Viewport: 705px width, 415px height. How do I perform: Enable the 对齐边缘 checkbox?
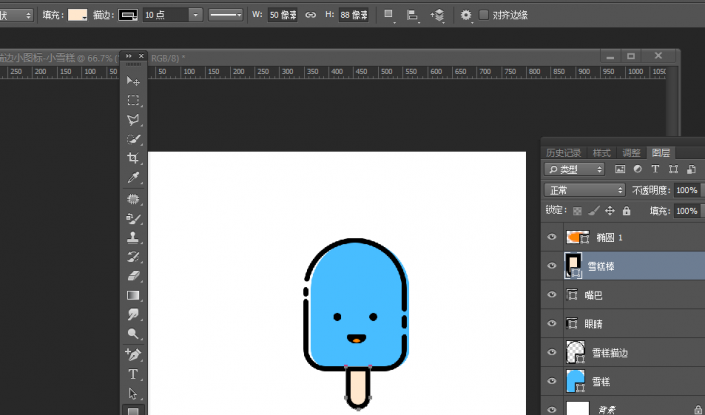[484, 15]
